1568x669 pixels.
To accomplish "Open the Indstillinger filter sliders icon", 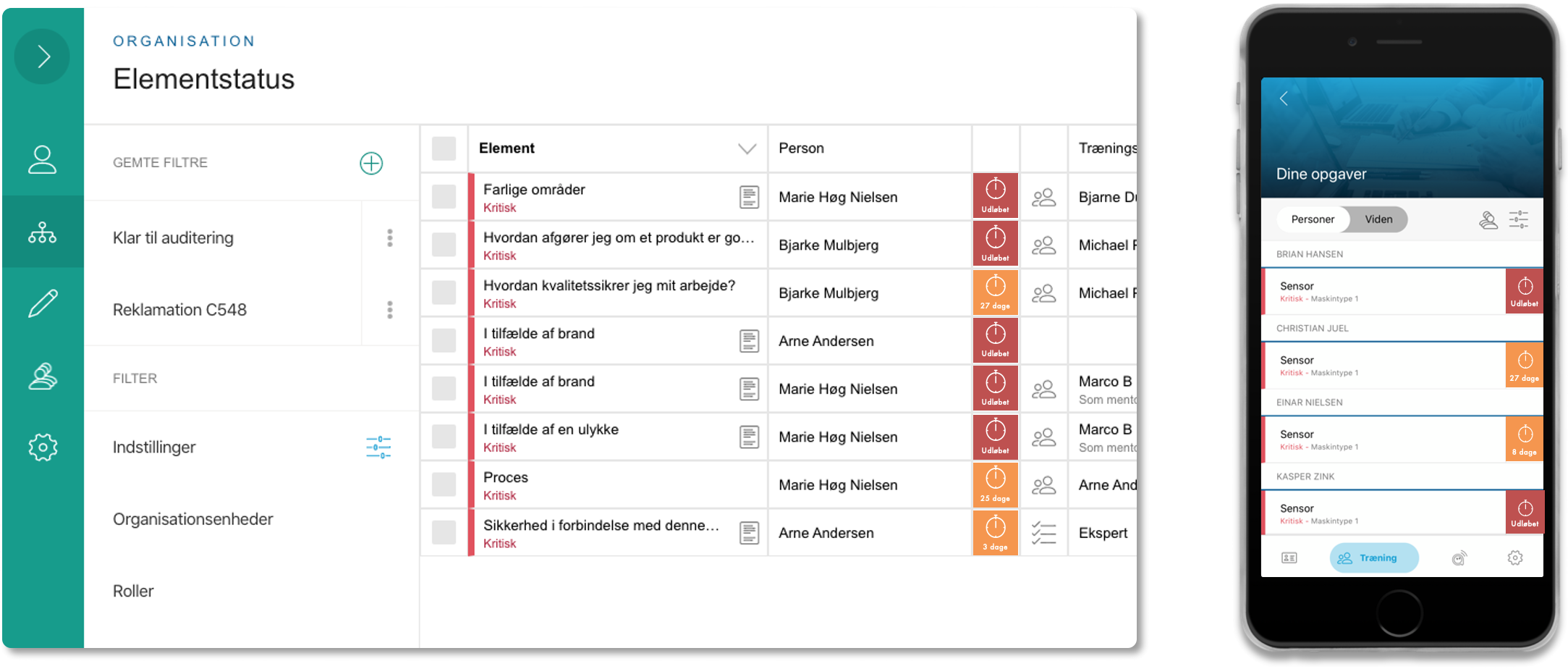I will pyautogui.click(x=378, y=447).
